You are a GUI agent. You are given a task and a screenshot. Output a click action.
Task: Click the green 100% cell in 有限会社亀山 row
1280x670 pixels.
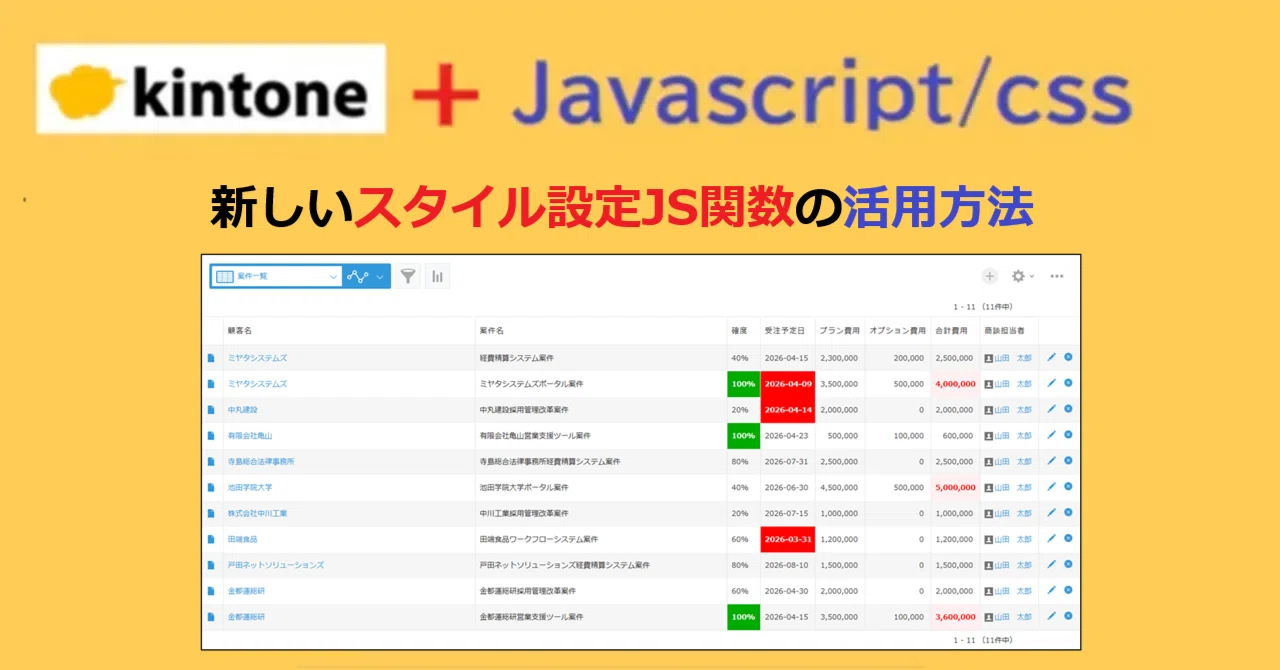coord(743,436)
